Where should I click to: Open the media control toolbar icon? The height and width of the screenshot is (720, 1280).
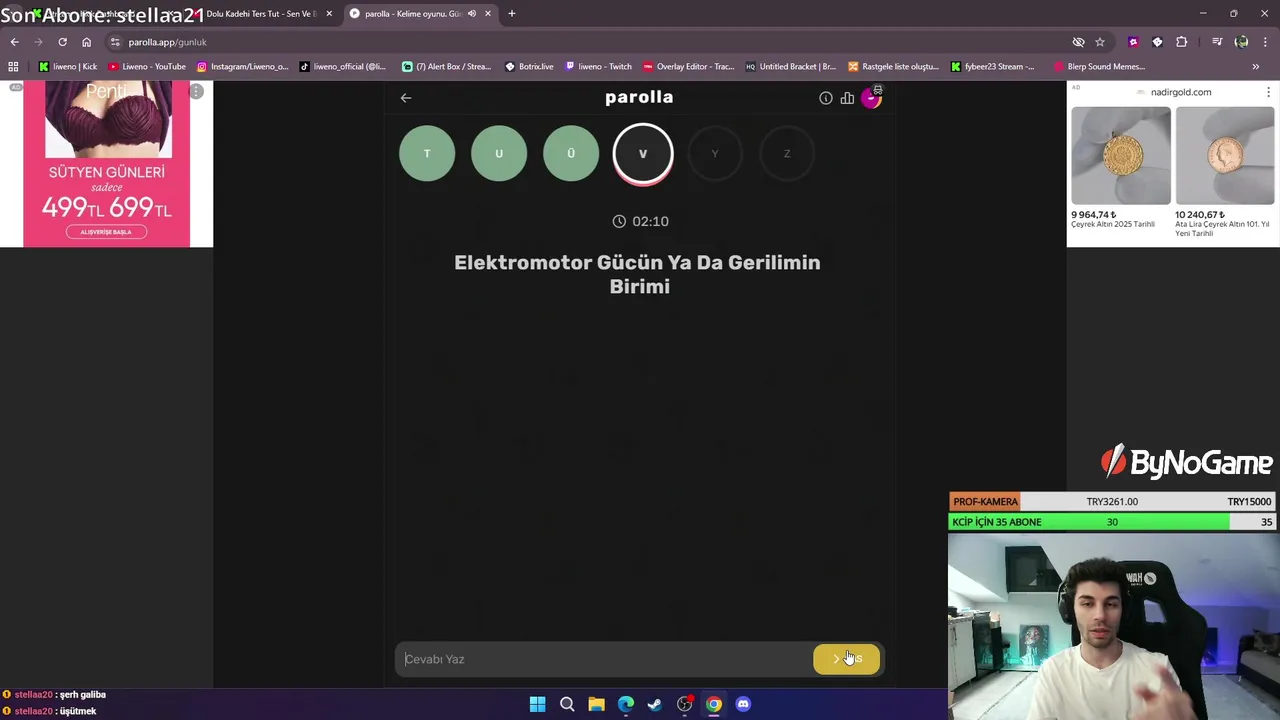[x=1217, y=42]
